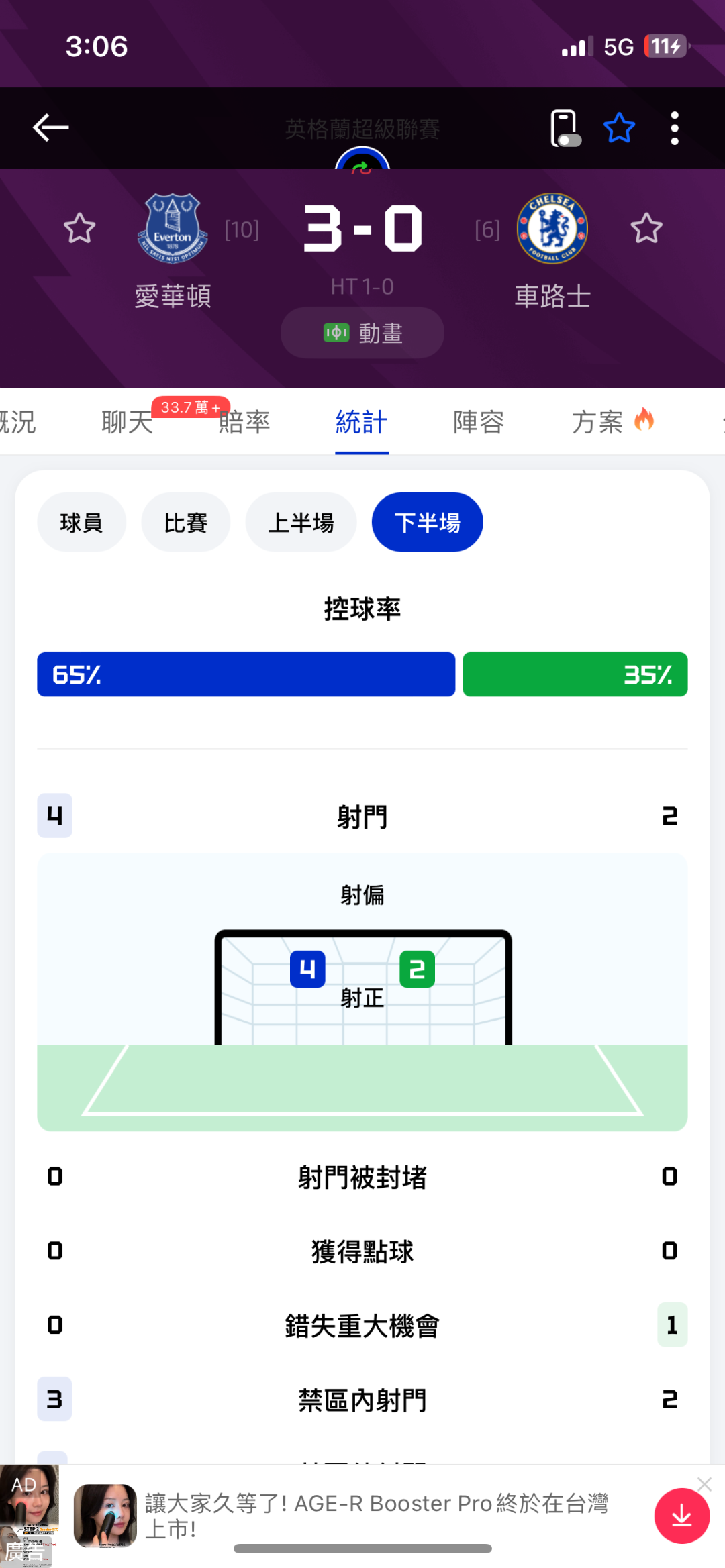Select the 上半場 first half filter

point(301,522)
